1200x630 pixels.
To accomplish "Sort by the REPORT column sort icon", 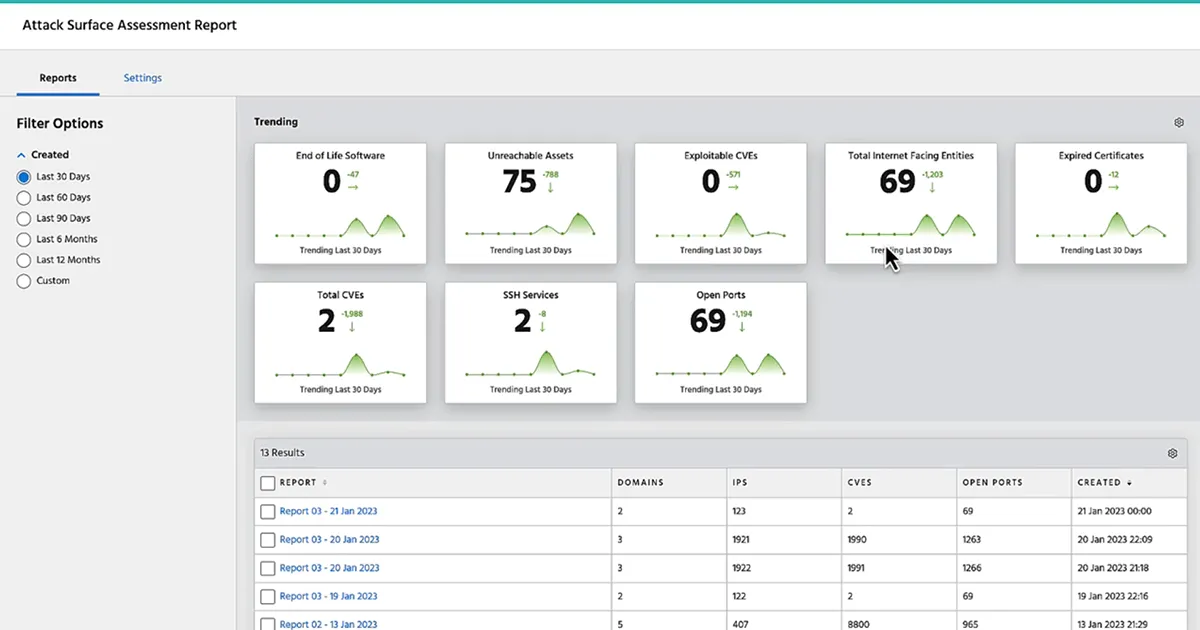I will point(325,483).
